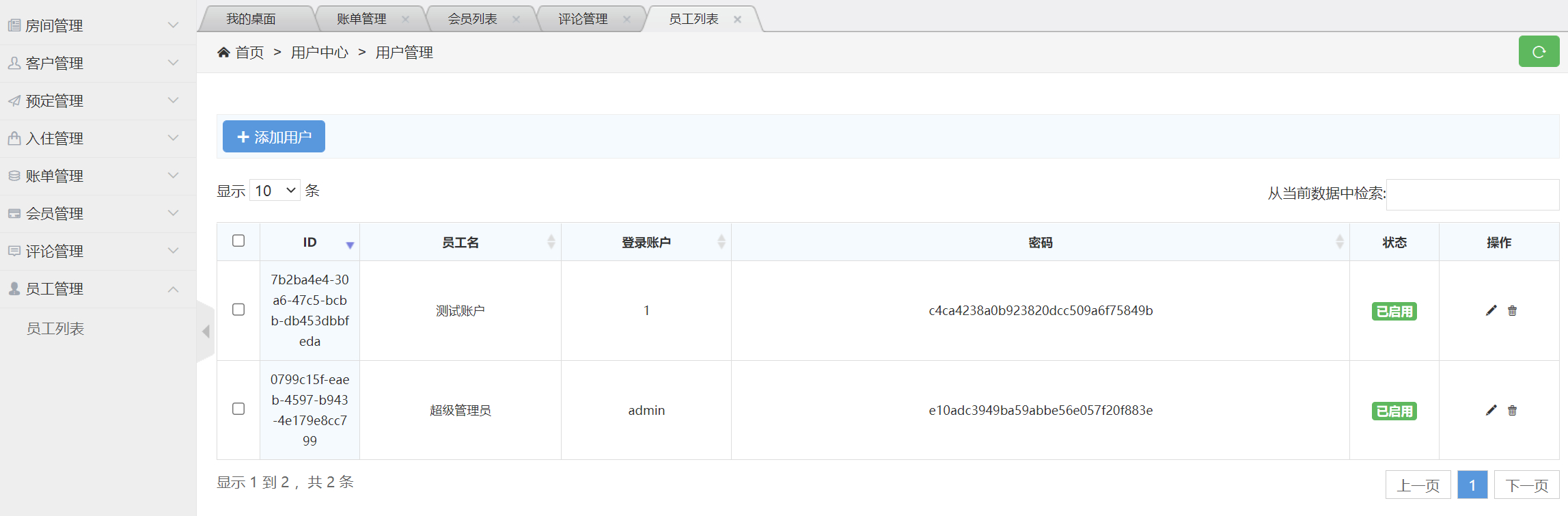Open the rows-per-page dropdown showing 10
Viewport: 1568px width, 516px height.
[275, 191]
